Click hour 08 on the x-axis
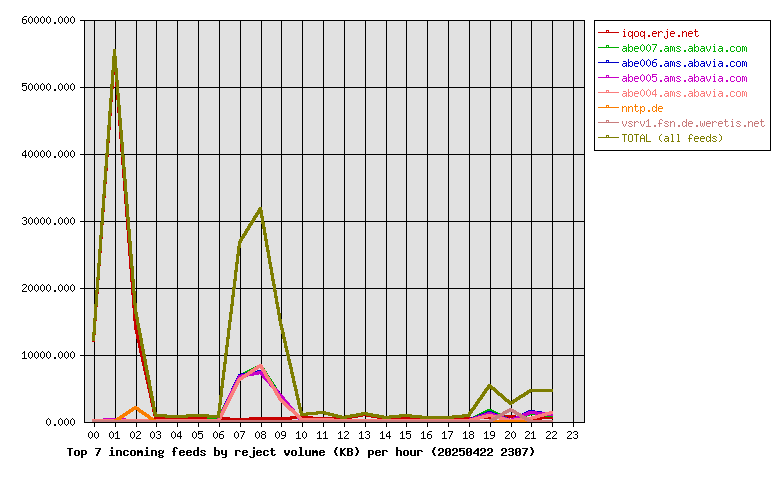The height and width of the screenshot is (480, 780). coord(260,435)
